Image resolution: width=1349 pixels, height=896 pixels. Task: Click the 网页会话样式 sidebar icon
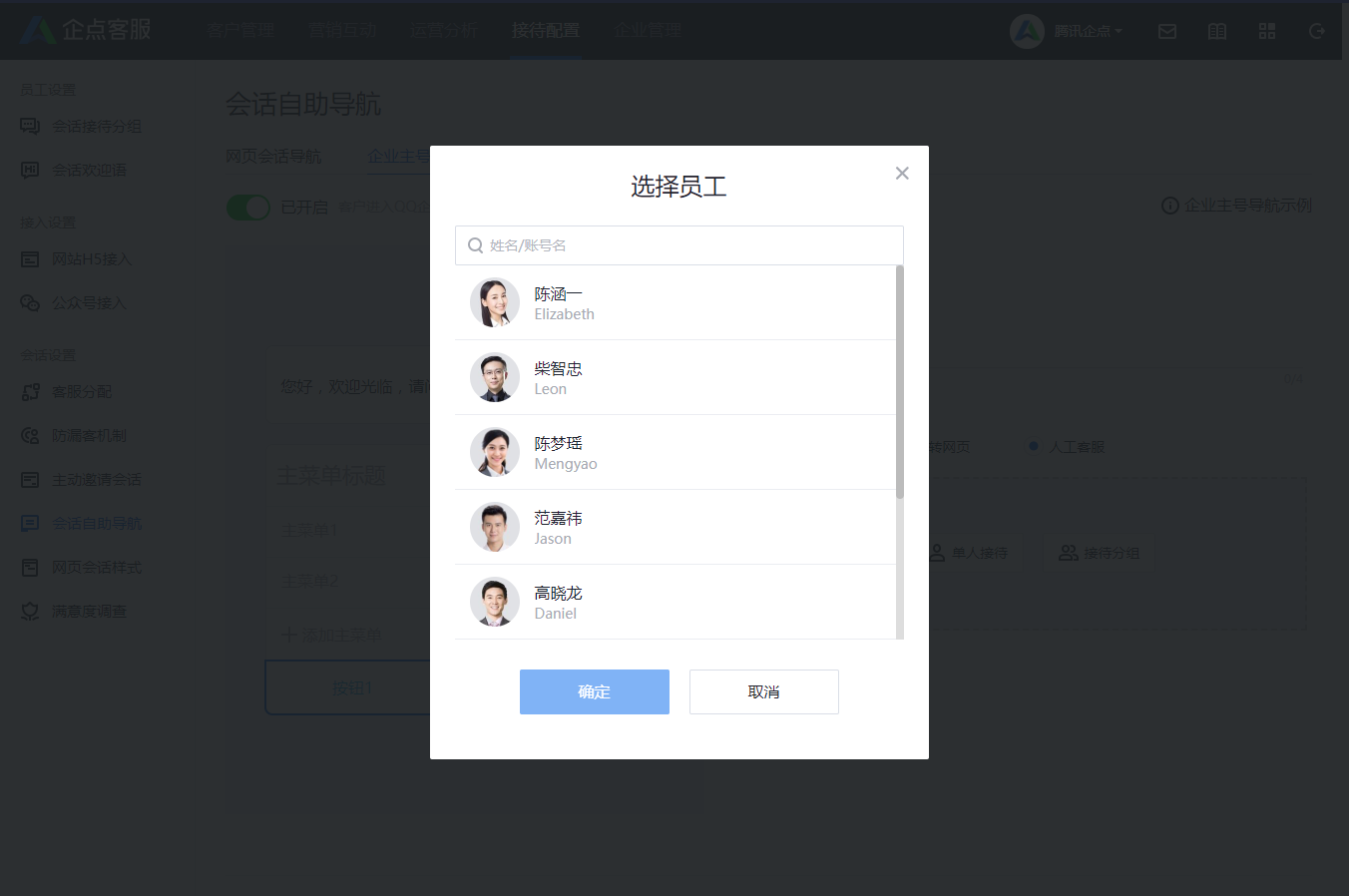pos(31,568)
